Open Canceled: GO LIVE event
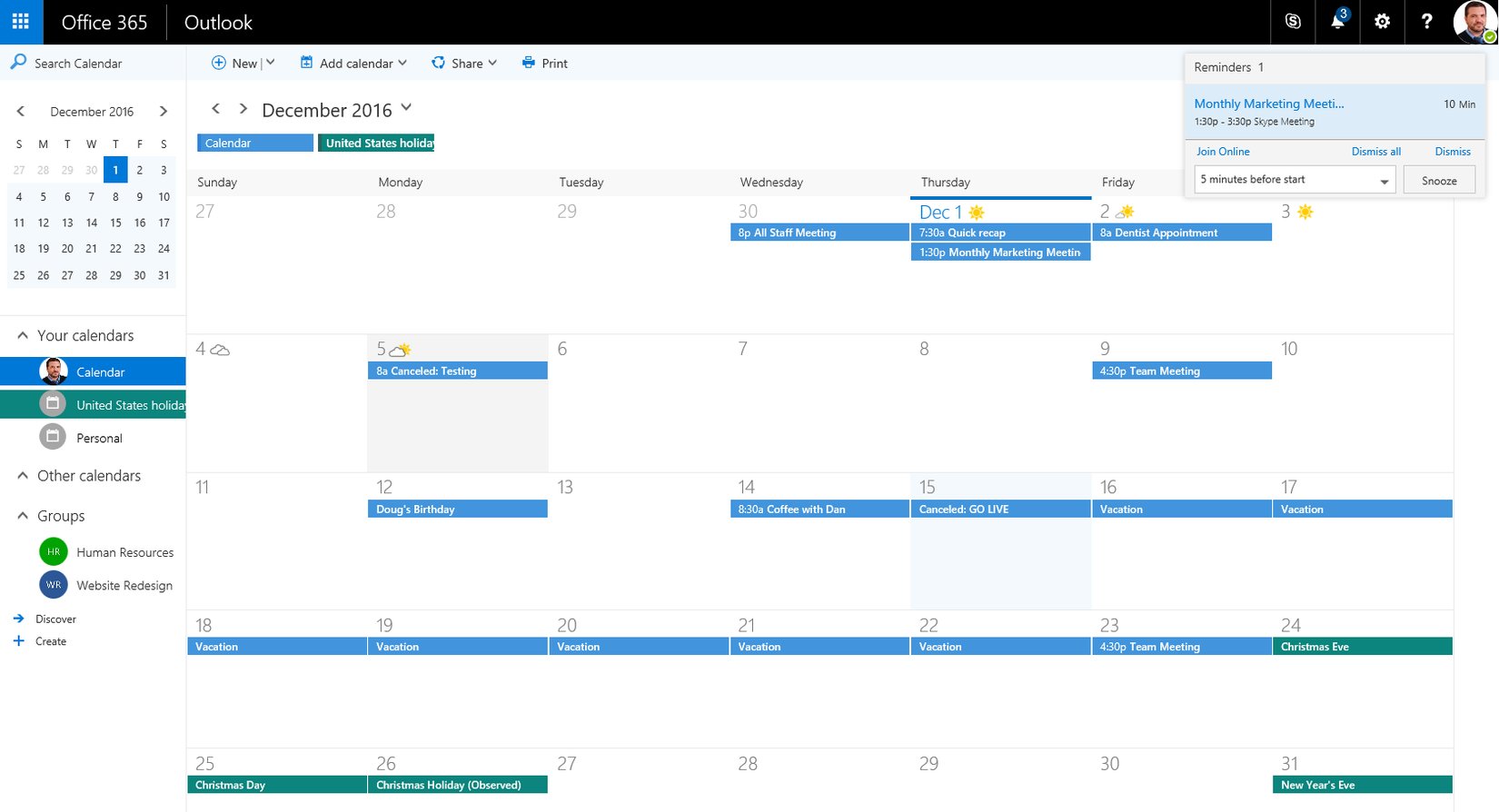1499x812 pixels. tap(1000, 509)
